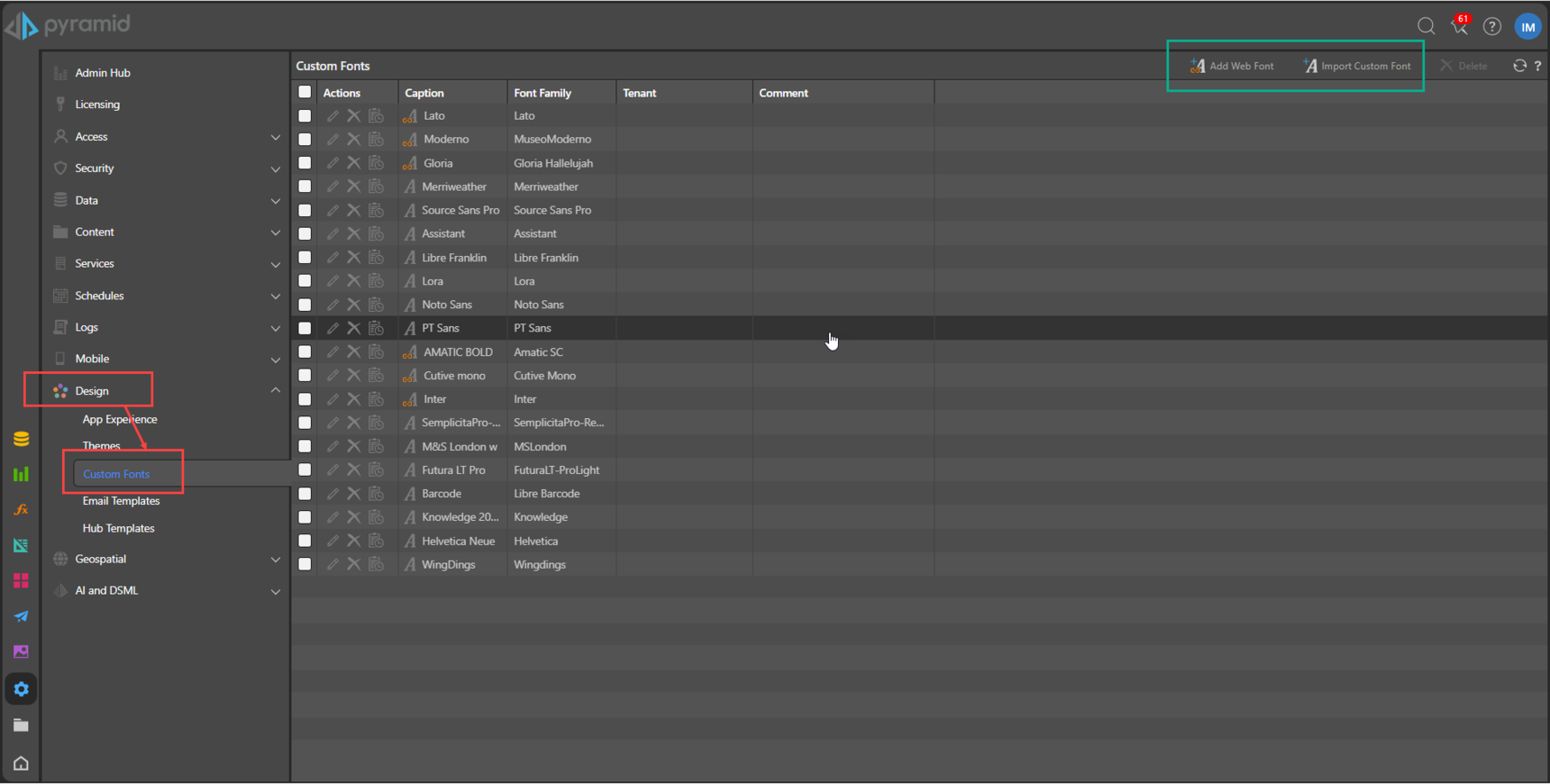
Task: Open the search icon in top bar
Action: [1426, 26]
